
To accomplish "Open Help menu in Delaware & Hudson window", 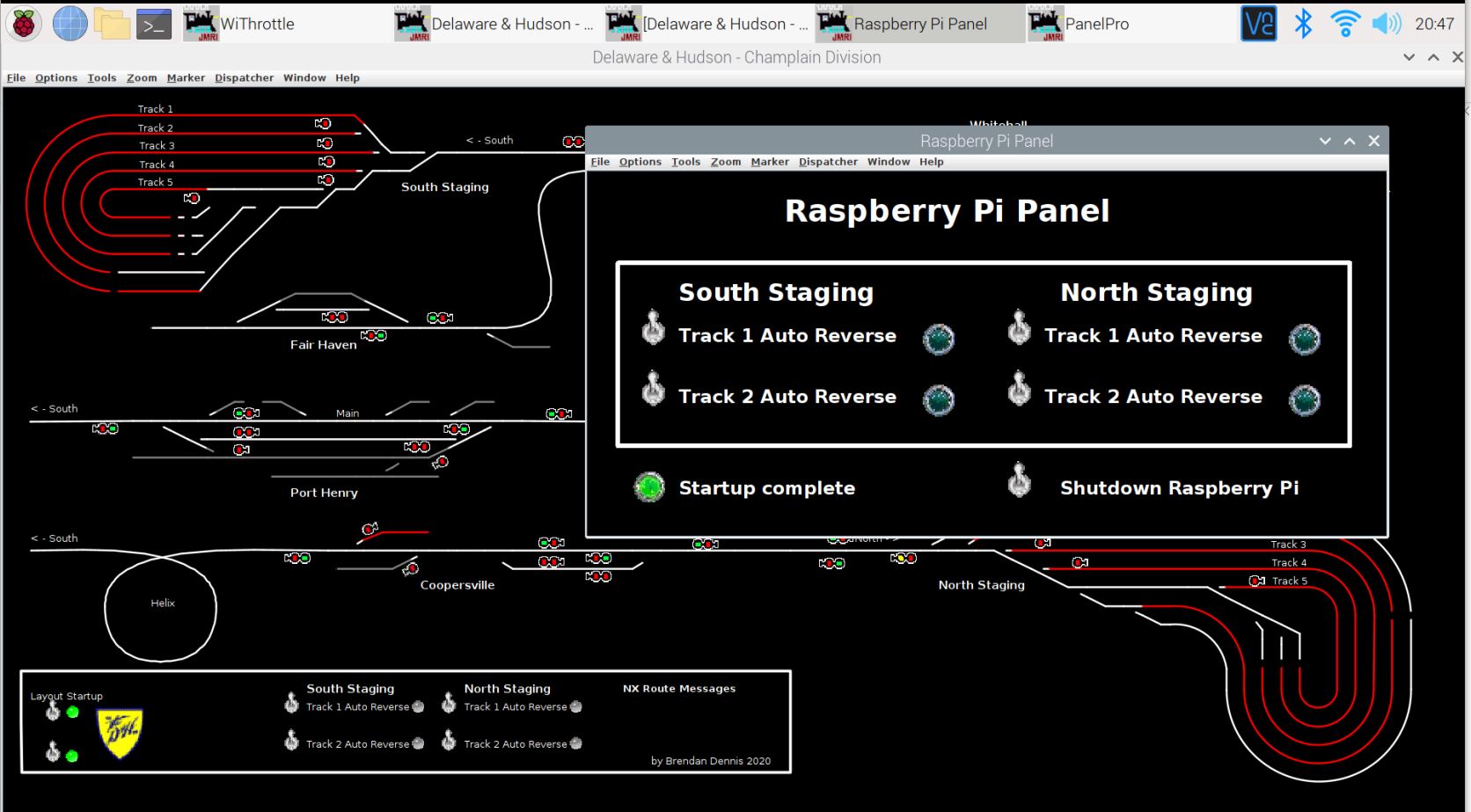I will pyautogui.click(x=348, y=77).
